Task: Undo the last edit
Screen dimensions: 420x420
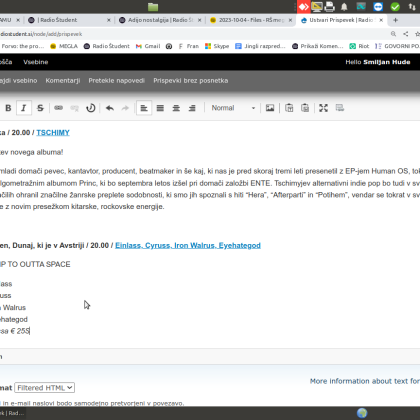Action: pos(110,108)
